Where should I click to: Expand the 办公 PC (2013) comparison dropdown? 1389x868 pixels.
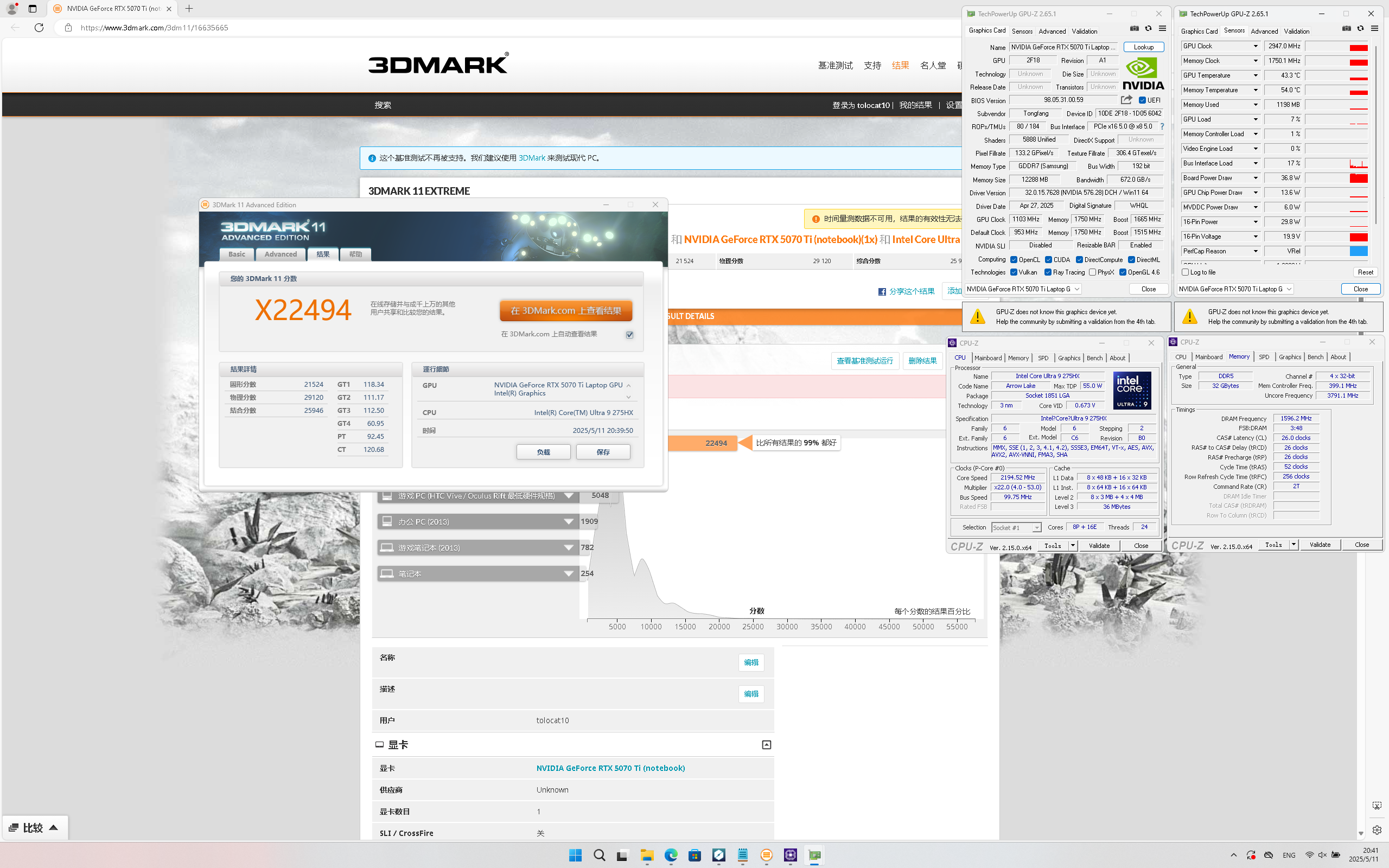tap(568, 522)
